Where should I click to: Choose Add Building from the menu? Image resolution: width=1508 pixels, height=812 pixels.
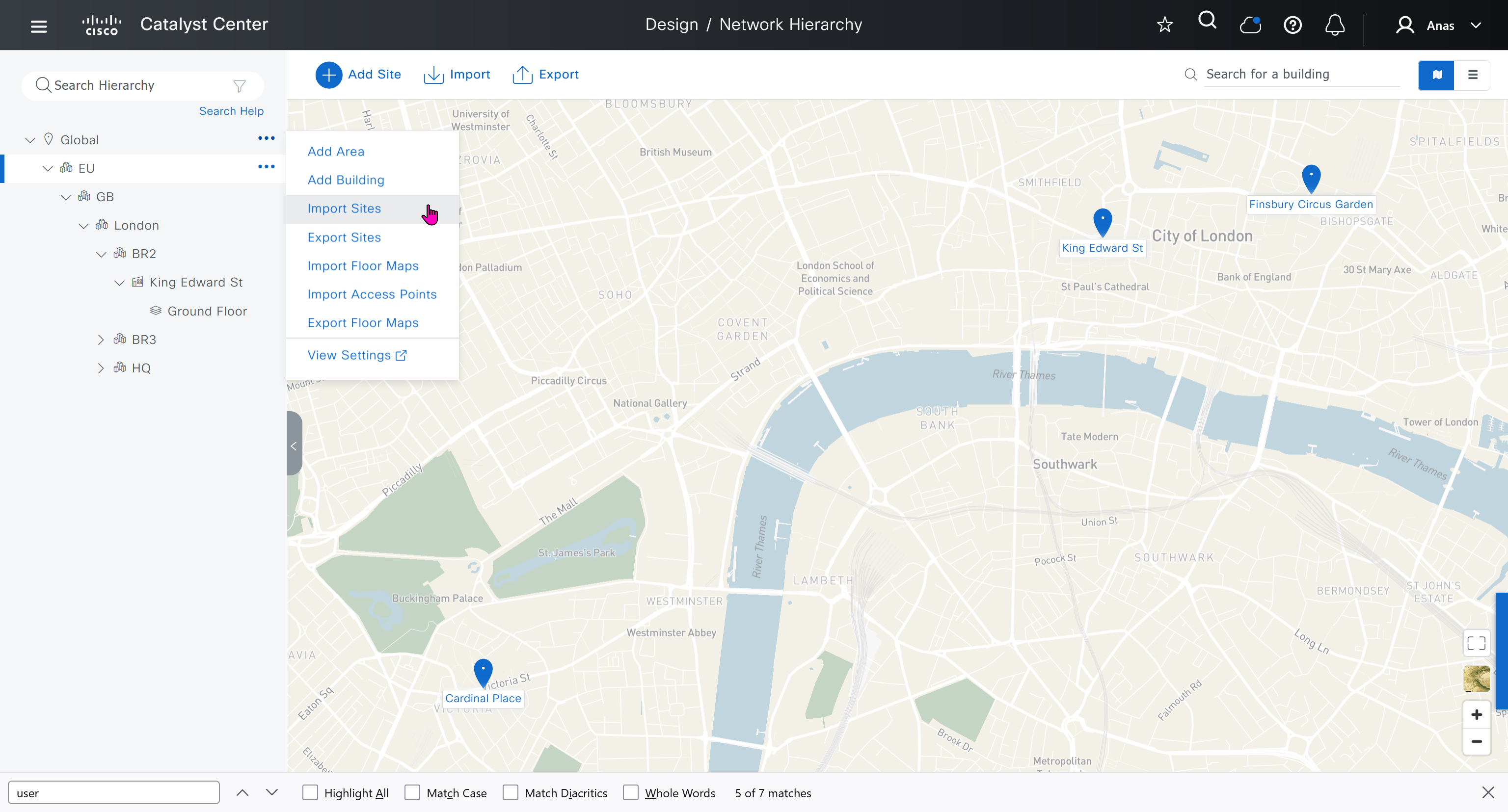coord(346,180)
